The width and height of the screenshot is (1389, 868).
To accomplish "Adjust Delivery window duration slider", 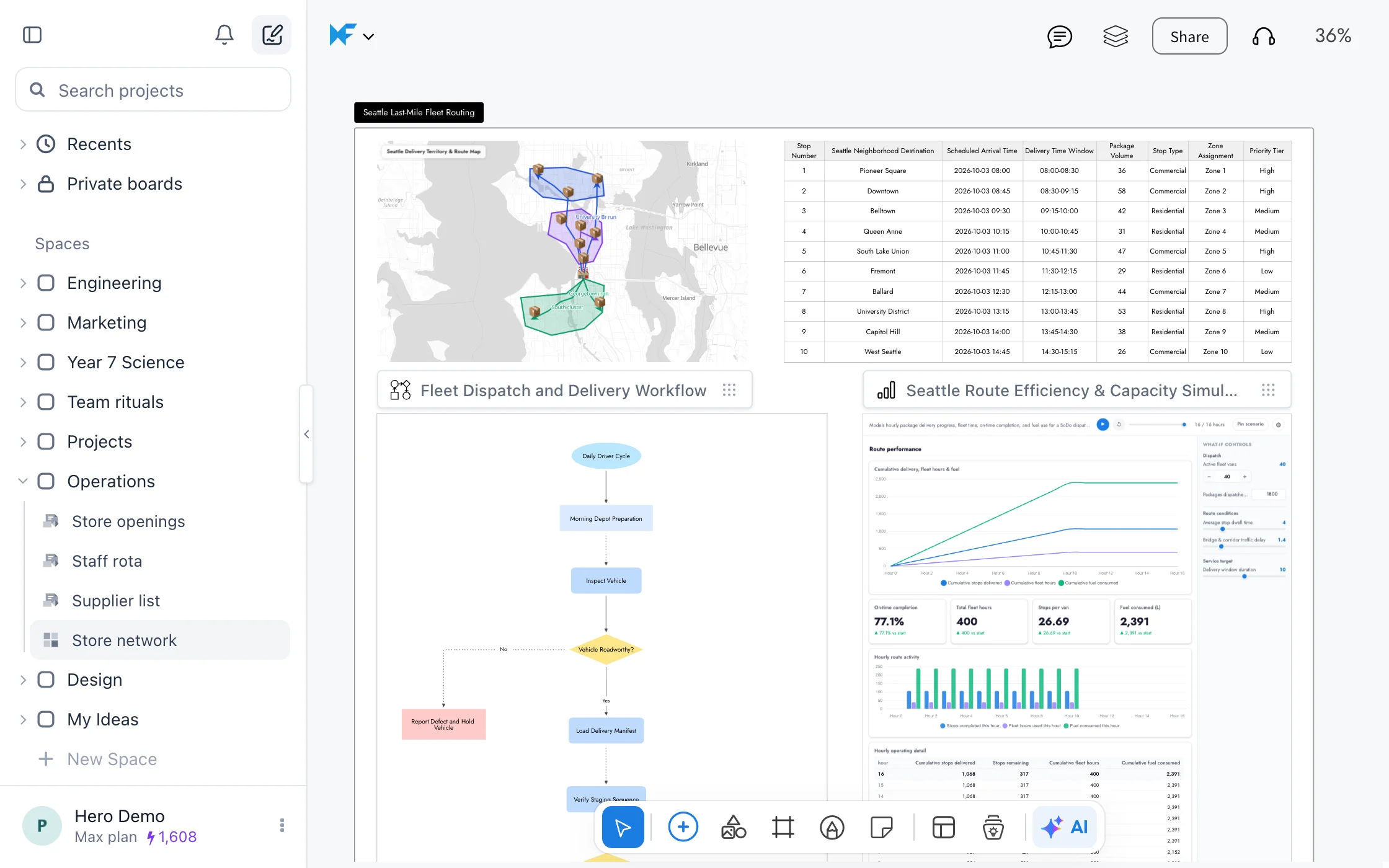I will click(x=1244, y=577).
